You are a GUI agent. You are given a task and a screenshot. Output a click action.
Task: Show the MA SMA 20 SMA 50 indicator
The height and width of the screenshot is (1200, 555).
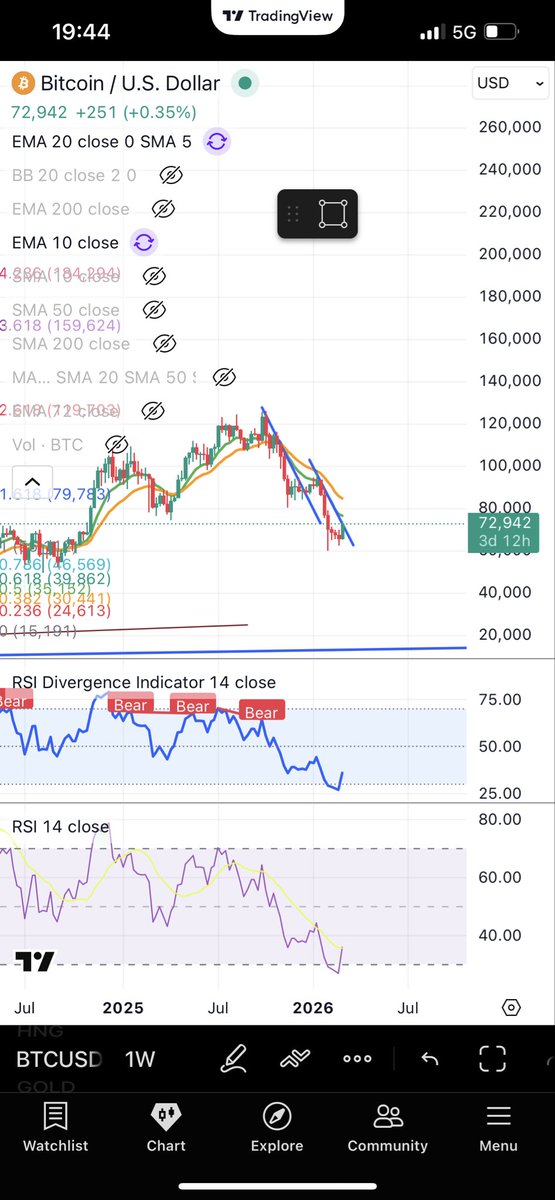224,377
